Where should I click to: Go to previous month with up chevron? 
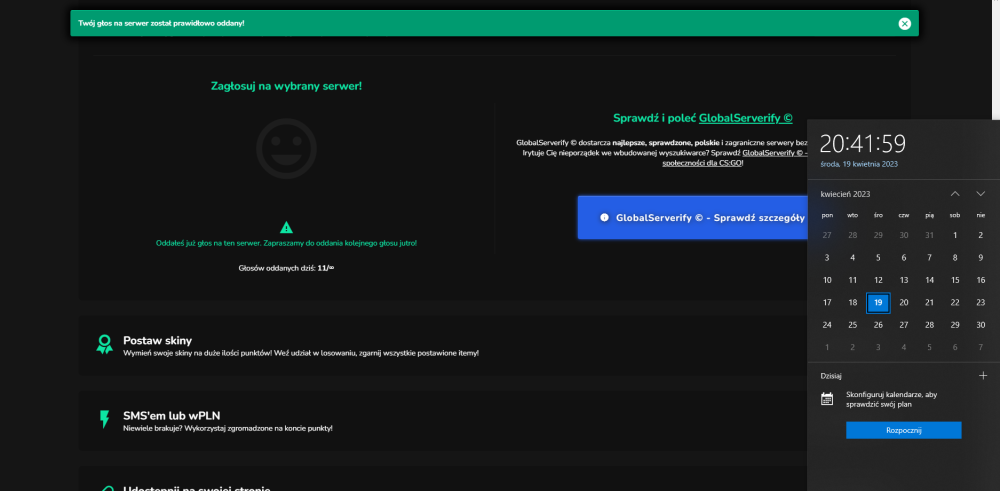[955, 194]
